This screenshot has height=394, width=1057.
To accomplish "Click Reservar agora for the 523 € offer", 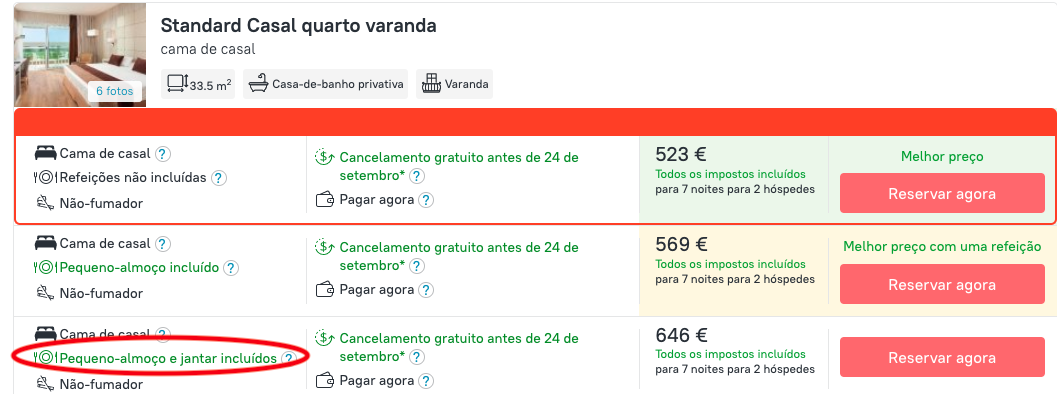I will 942,194.
